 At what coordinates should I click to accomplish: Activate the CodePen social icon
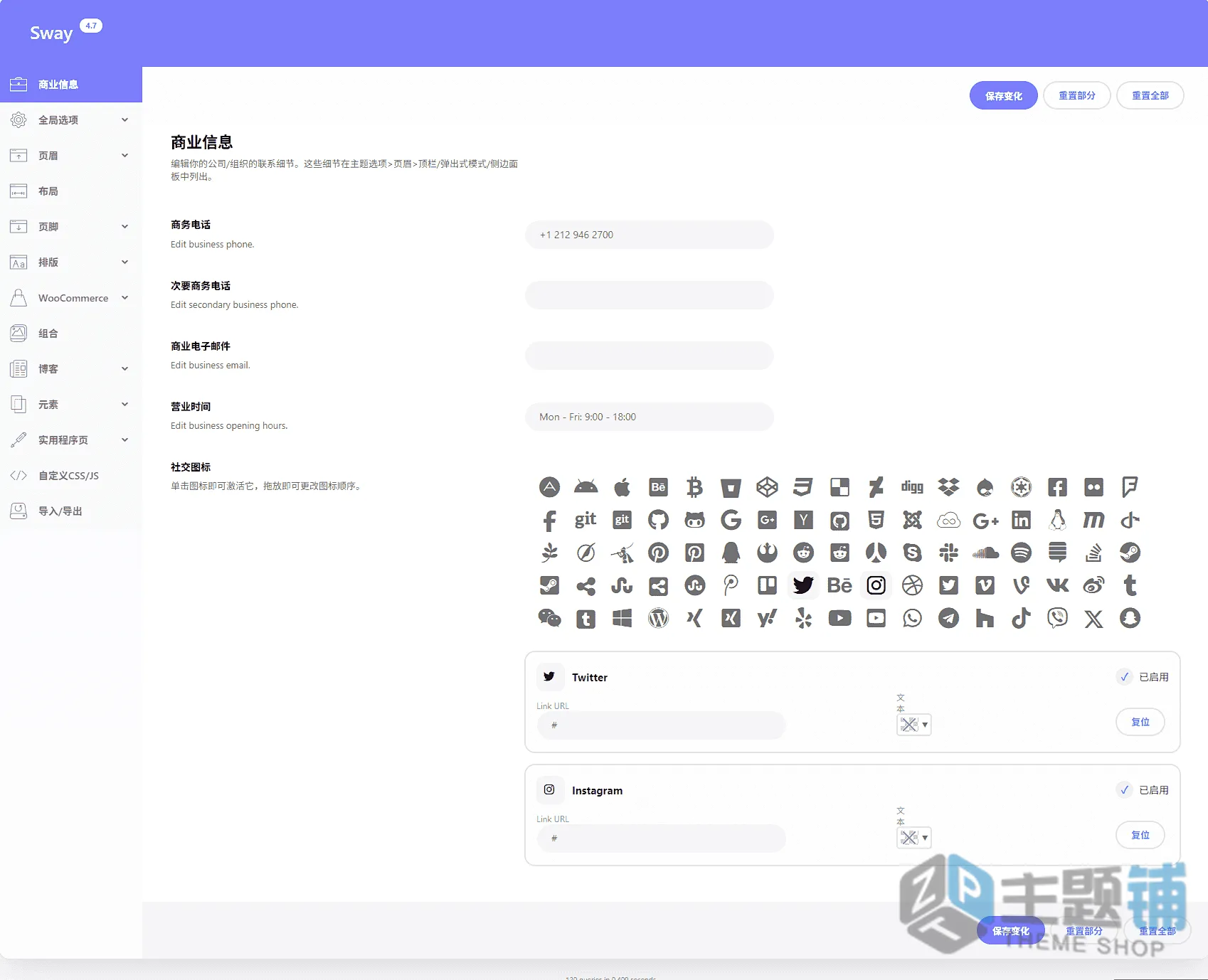pos(767,487)
